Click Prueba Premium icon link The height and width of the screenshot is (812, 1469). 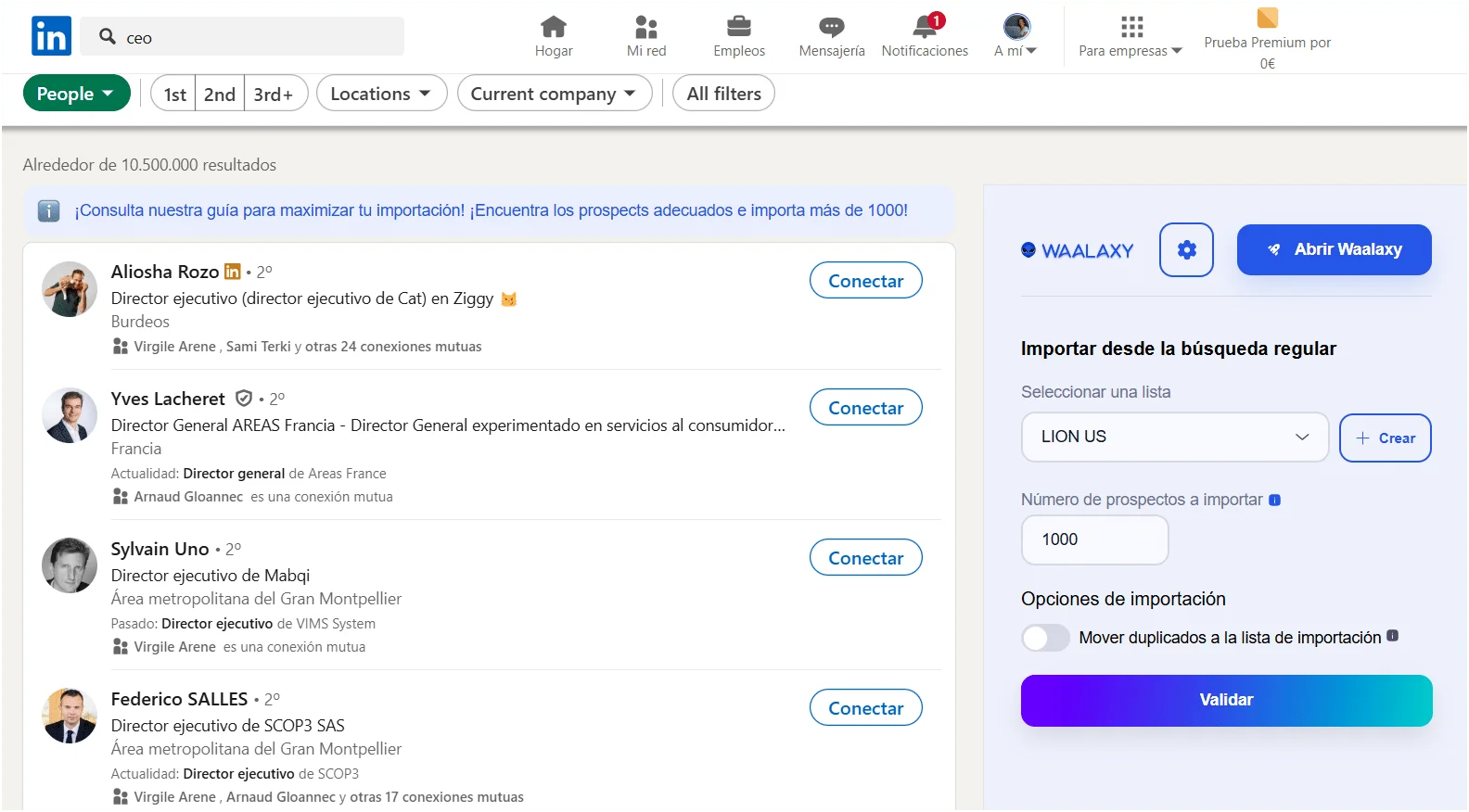[x=1267, y=18]
